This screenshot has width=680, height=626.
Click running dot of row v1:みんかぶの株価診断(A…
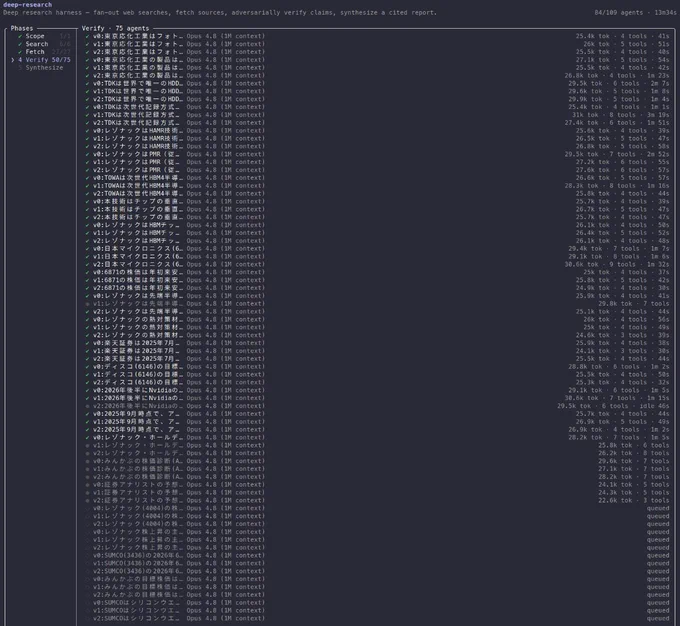(88, 469)
